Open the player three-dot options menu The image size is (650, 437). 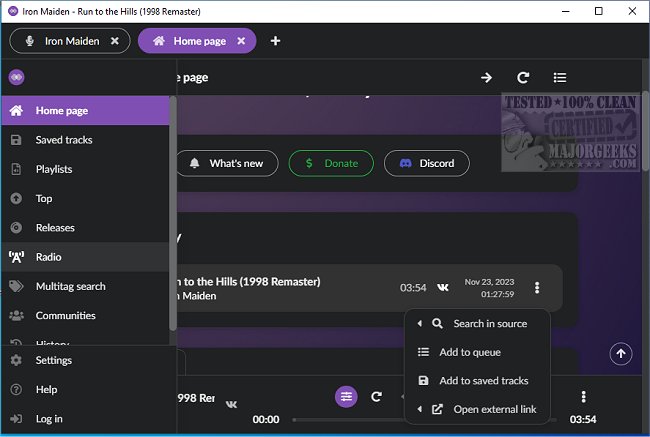click(584, 397)
